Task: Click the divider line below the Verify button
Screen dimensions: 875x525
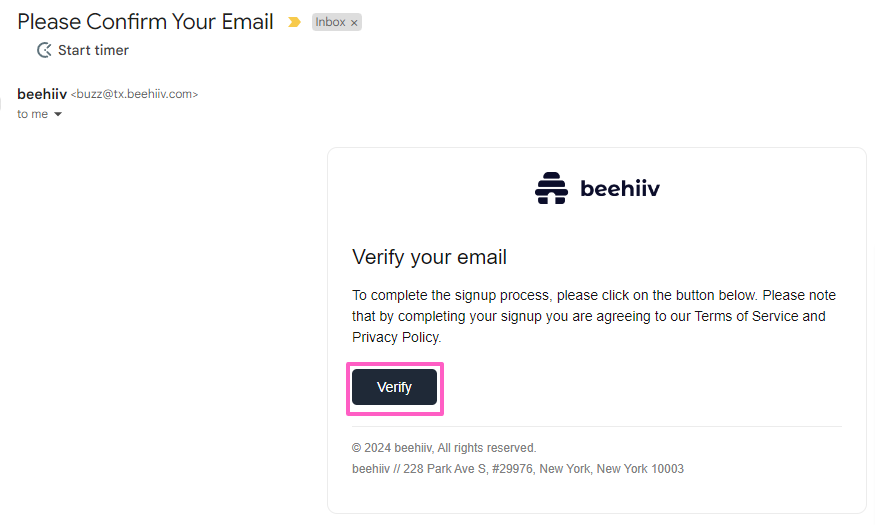Action: pos(597,426)
